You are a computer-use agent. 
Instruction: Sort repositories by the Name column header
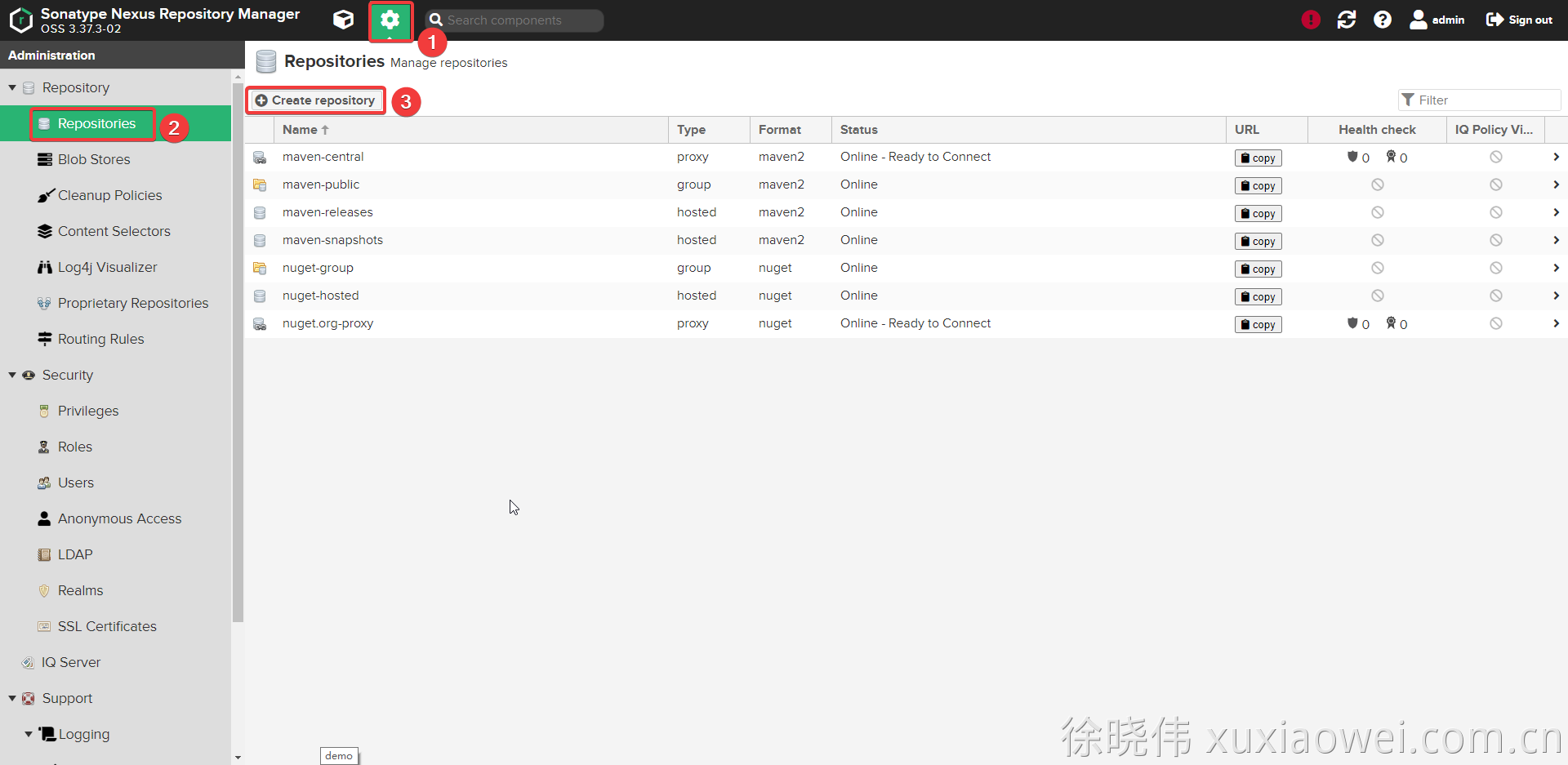tap(301, 130)
